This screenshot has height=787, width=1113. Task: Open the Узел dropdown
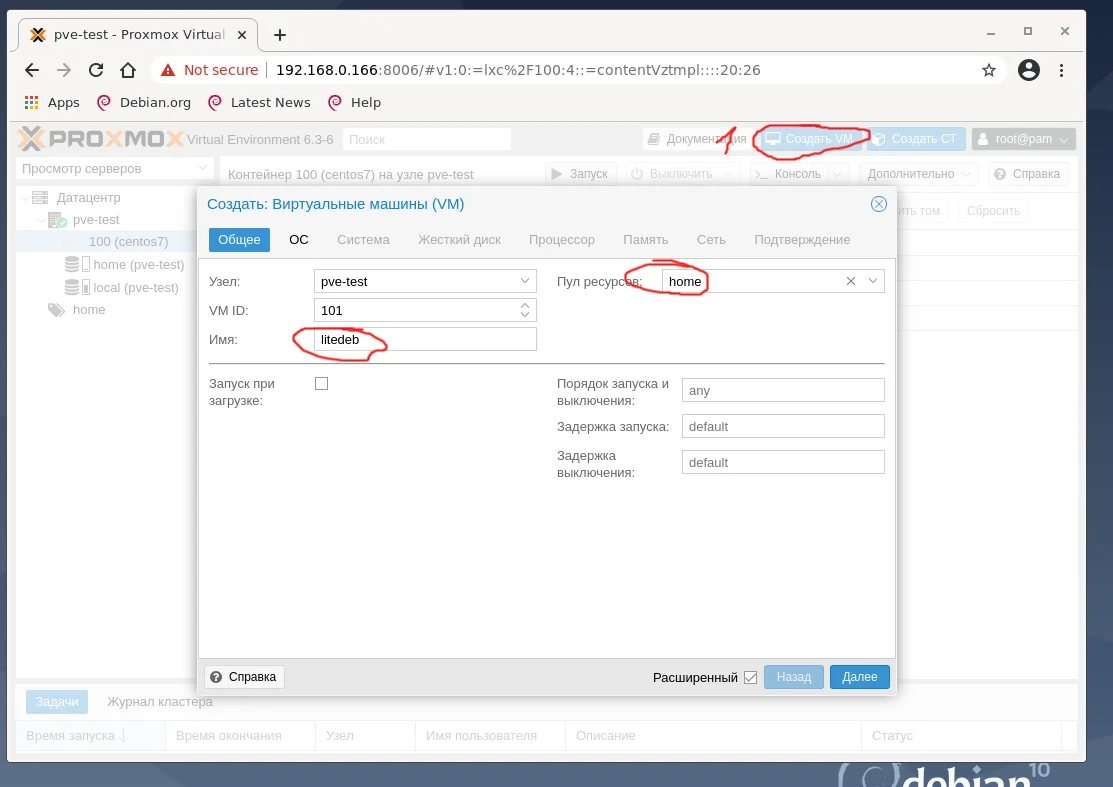click(525, 281)
